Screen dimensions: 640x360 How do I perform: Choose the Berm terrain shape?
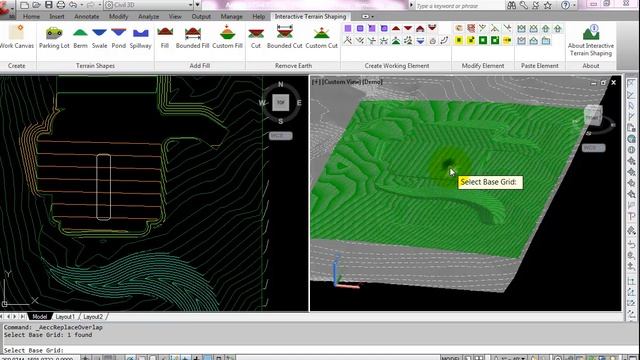click(x=80, y=37)
